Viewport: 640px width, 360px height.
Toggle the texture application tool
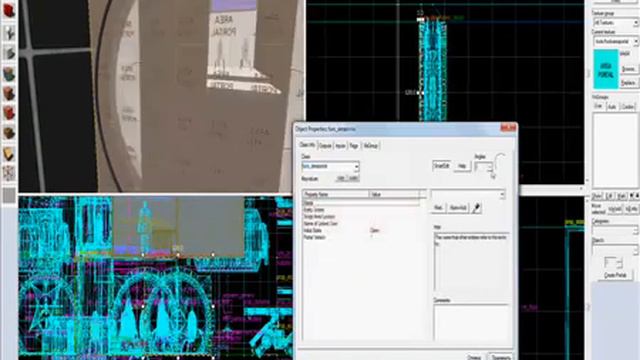point(9,74)
